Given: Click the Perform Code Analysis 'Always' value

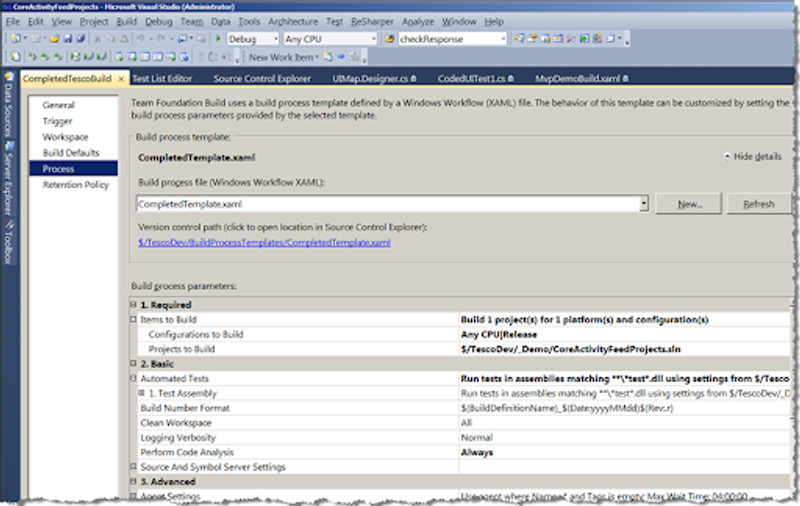Looking at the screenshot, I should click(x=477, y=452).
